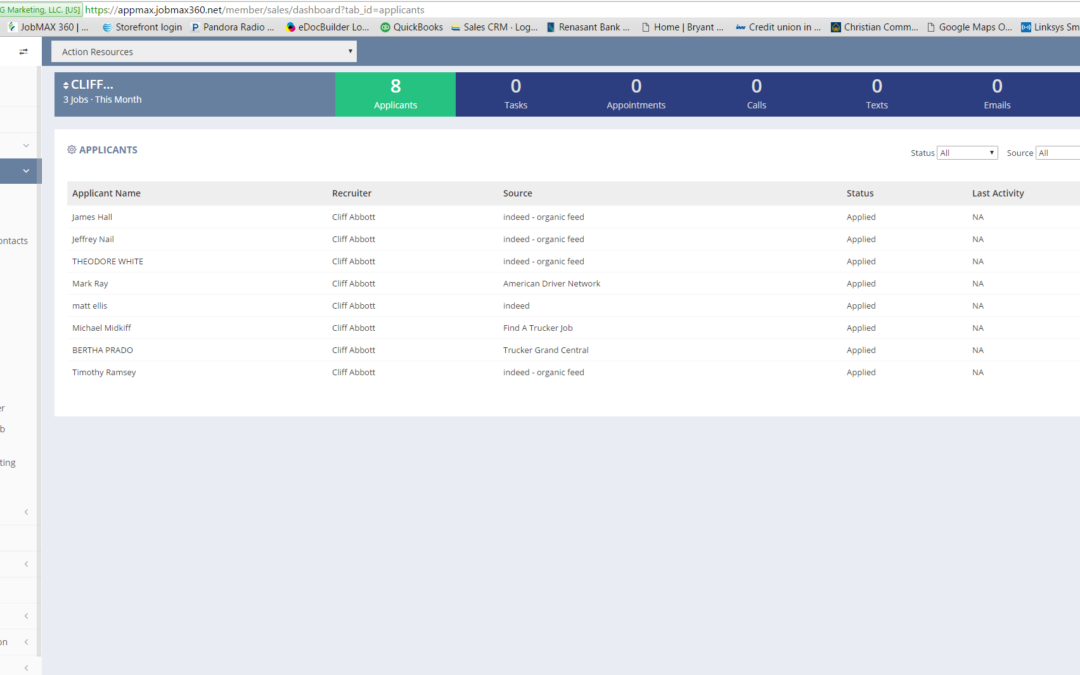This screenshot has height=675, width=1080.
Task: Select the Calls tab
Action: click(x=756, y=94)
